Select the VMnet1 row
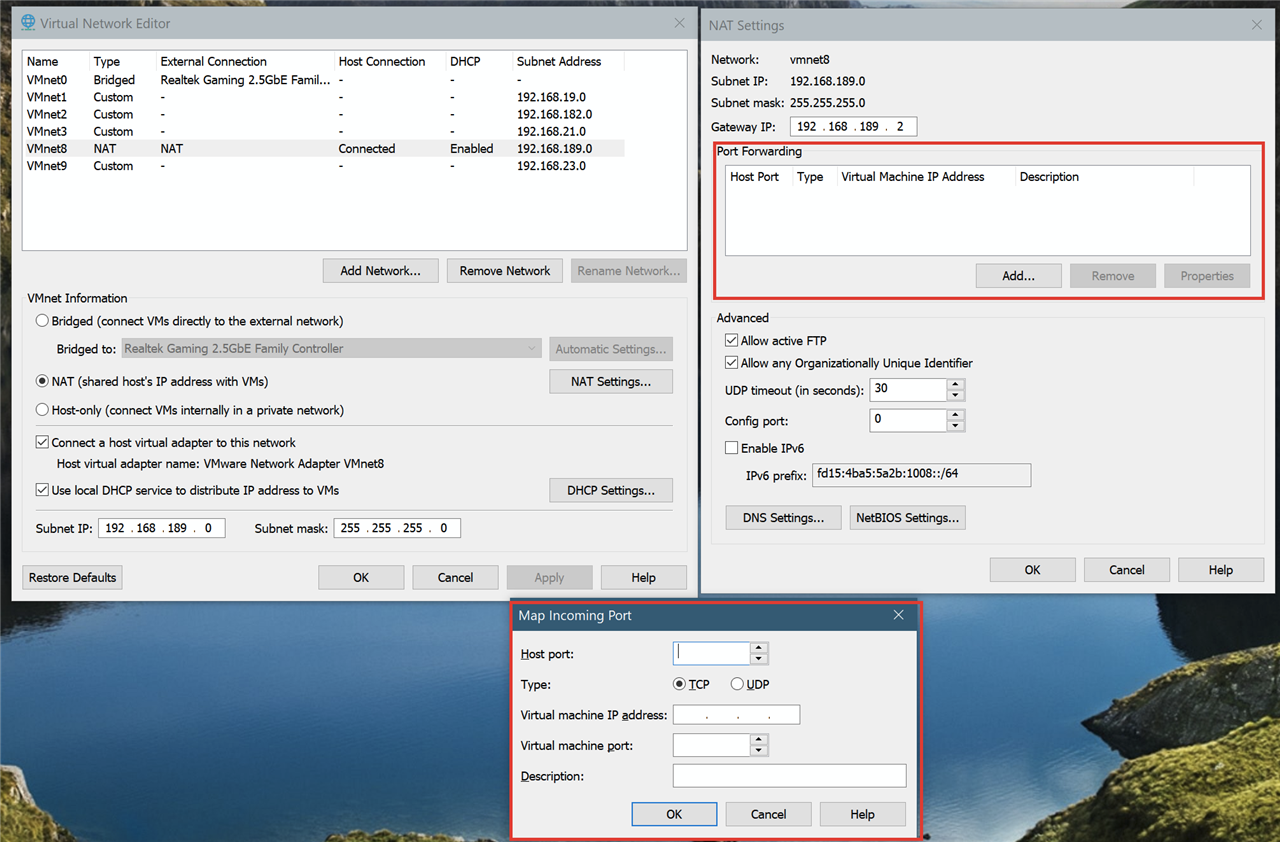1280x842 pixels. coord(325,97)
